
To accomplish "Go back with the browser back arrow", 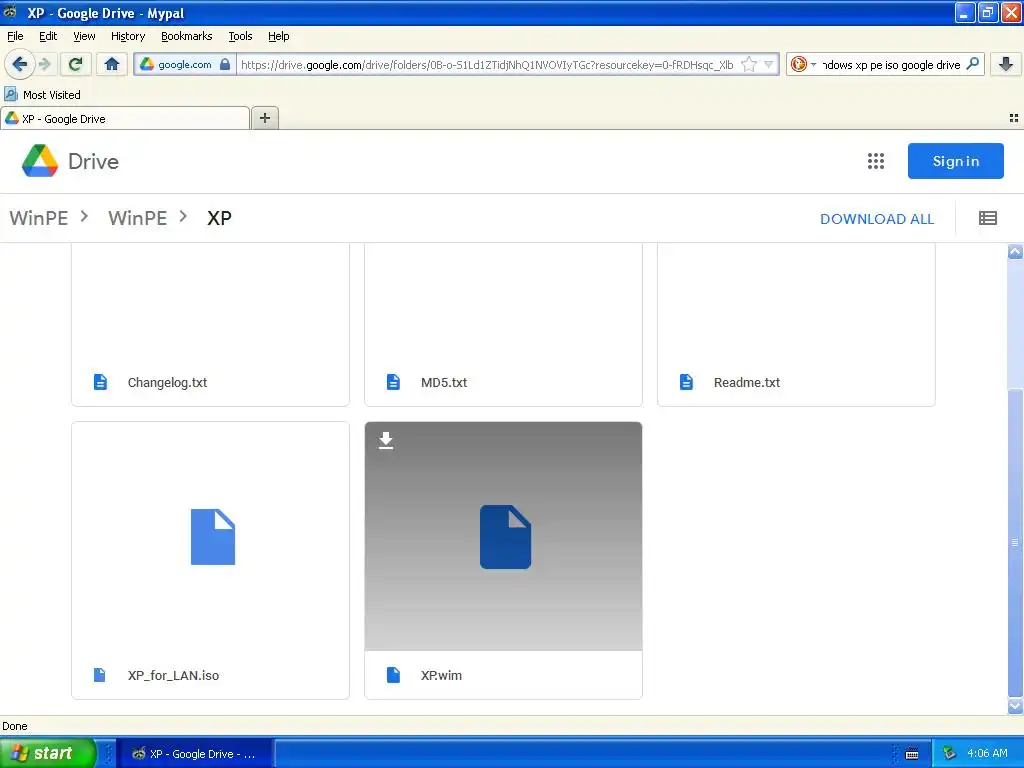I will 20,64.
